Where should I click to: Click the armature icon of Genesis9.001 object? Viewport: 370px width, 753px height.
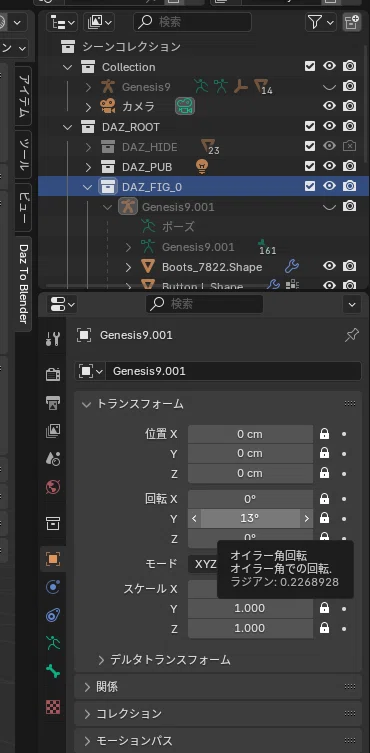tap(127, 207)
